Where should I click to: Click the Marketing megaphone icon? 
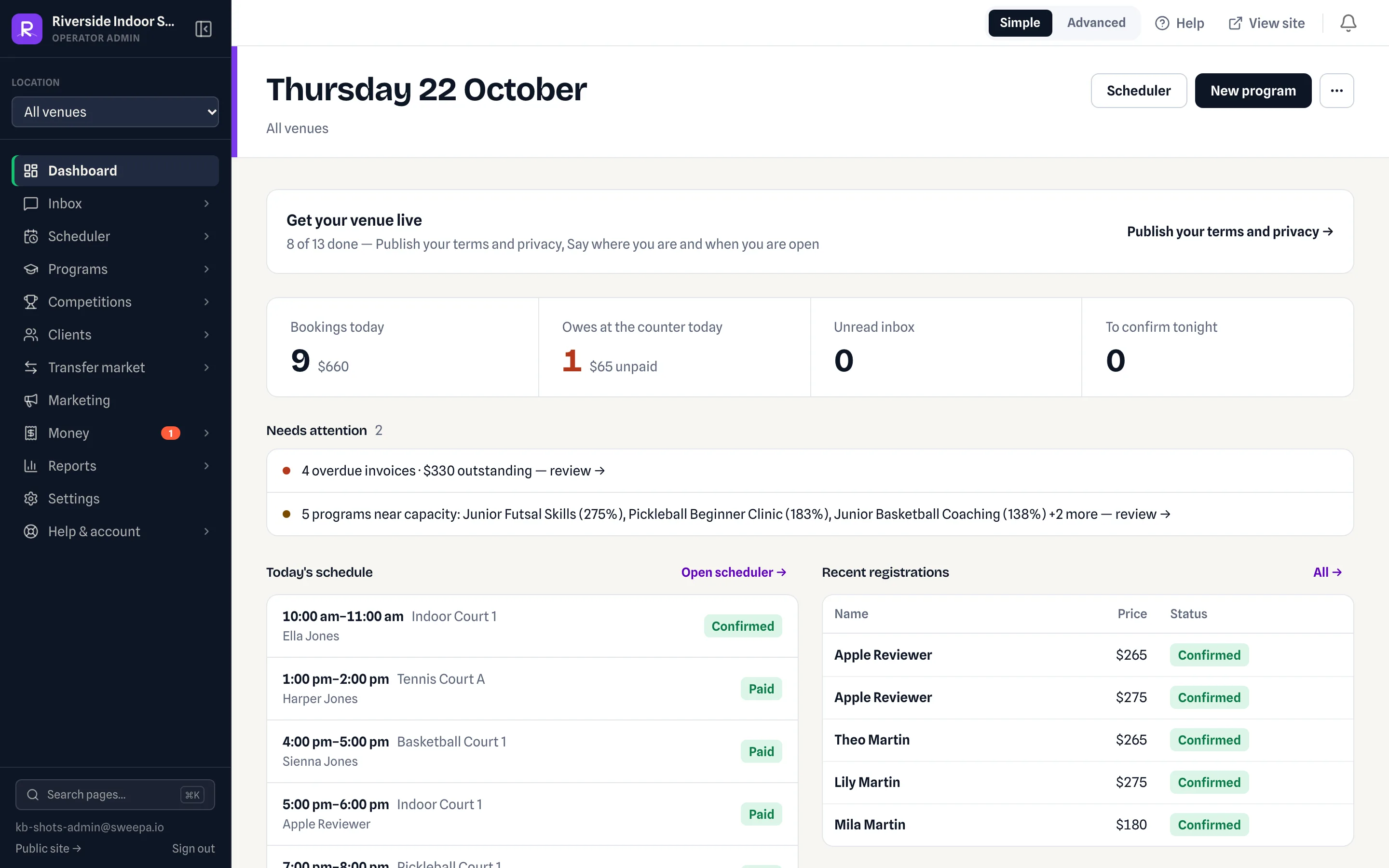(x=31, y=400)
